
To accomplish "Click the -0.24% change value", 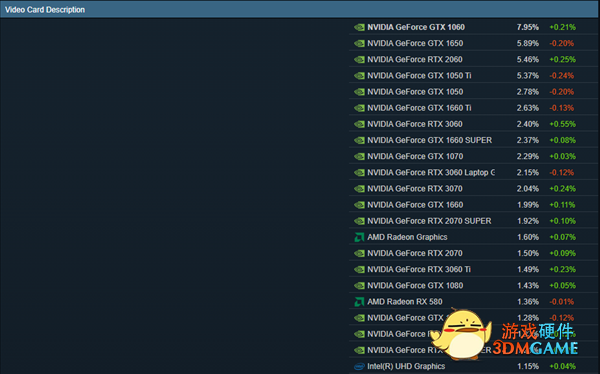I will [562, 76].
